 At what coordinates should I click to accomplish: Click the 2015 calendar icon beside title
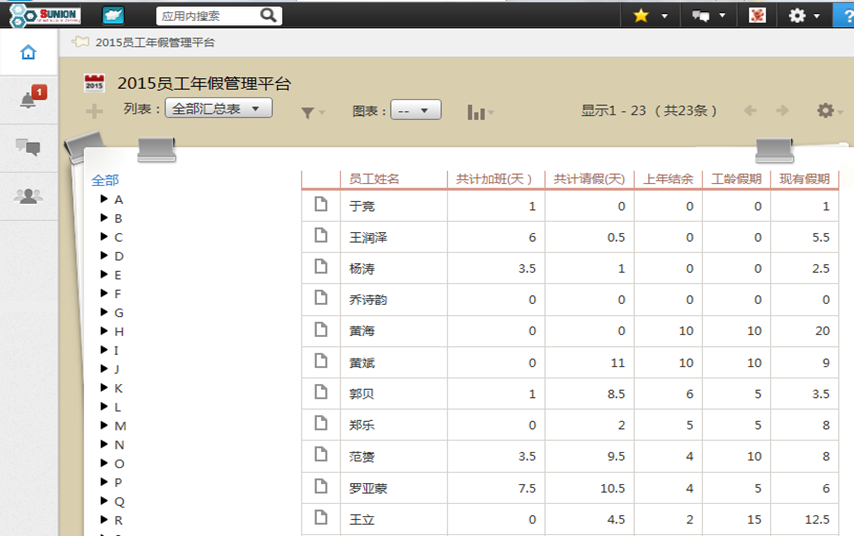95,83
